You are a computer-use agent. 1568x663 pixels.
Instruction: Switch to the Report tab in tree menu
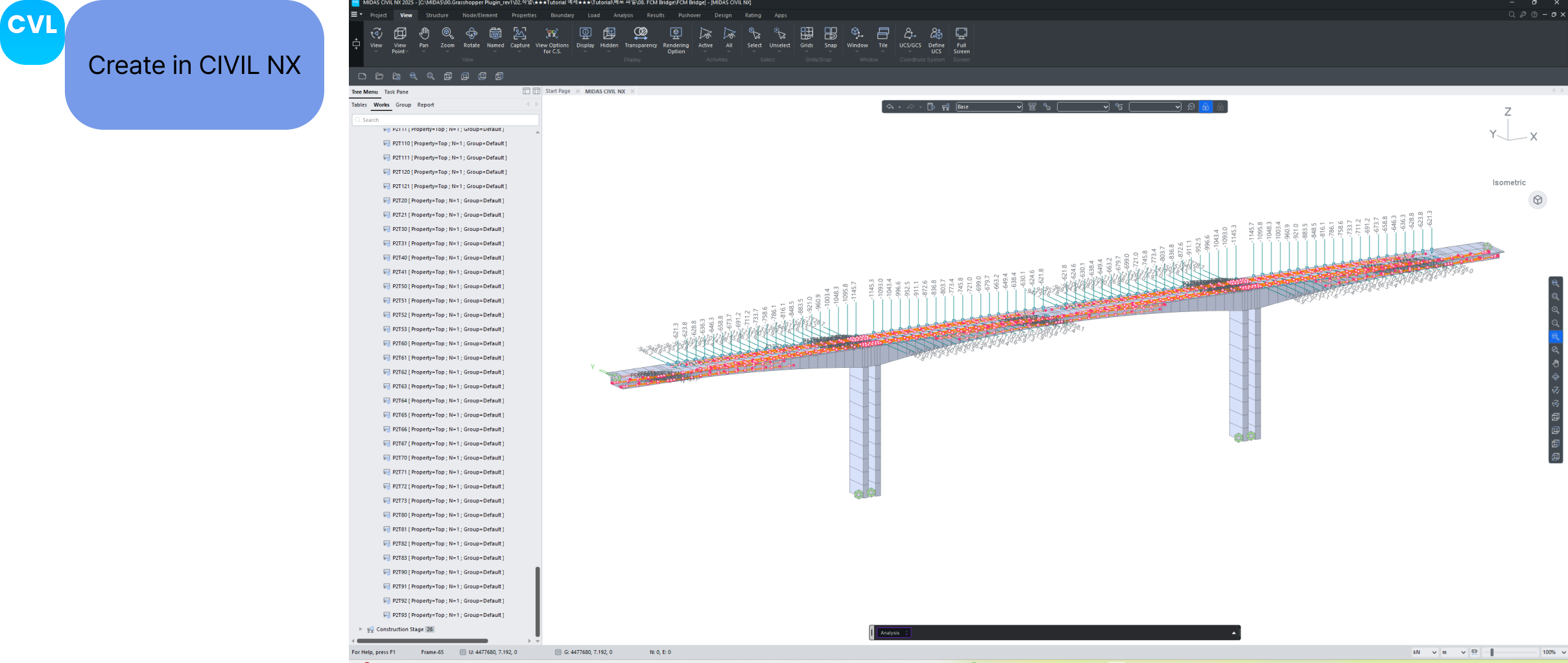click(425, 104)
